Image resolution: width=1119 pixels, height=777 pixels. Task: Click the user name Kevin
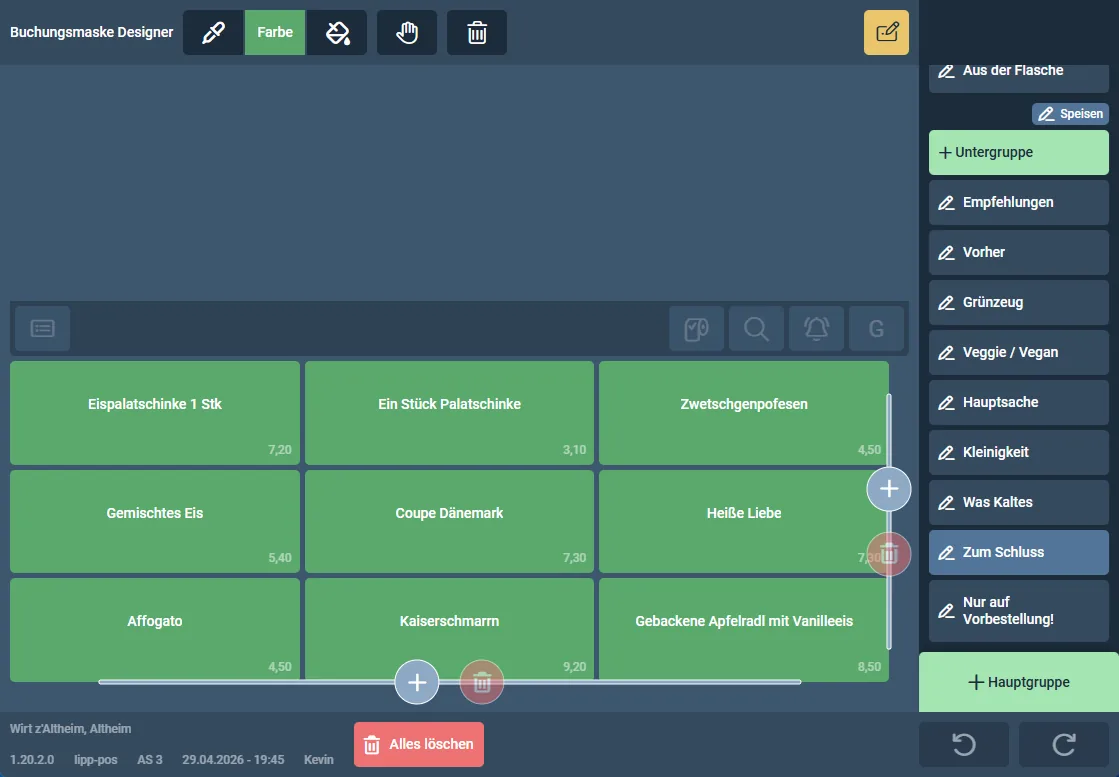pos(319,760)
